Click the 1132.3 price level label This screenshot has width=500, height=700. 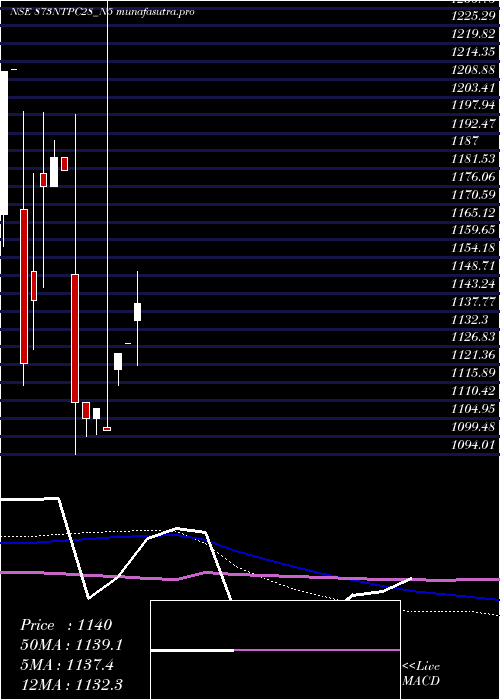tap(469, 319)
